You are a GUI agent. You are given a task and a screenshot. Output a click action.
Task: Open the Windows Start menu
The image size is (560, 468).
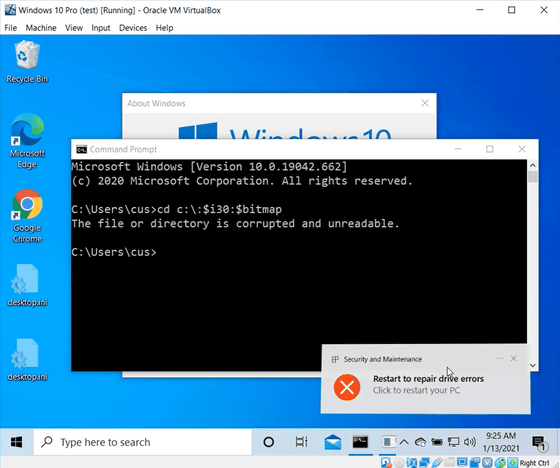pyautogui.click(x=16, y=442)
